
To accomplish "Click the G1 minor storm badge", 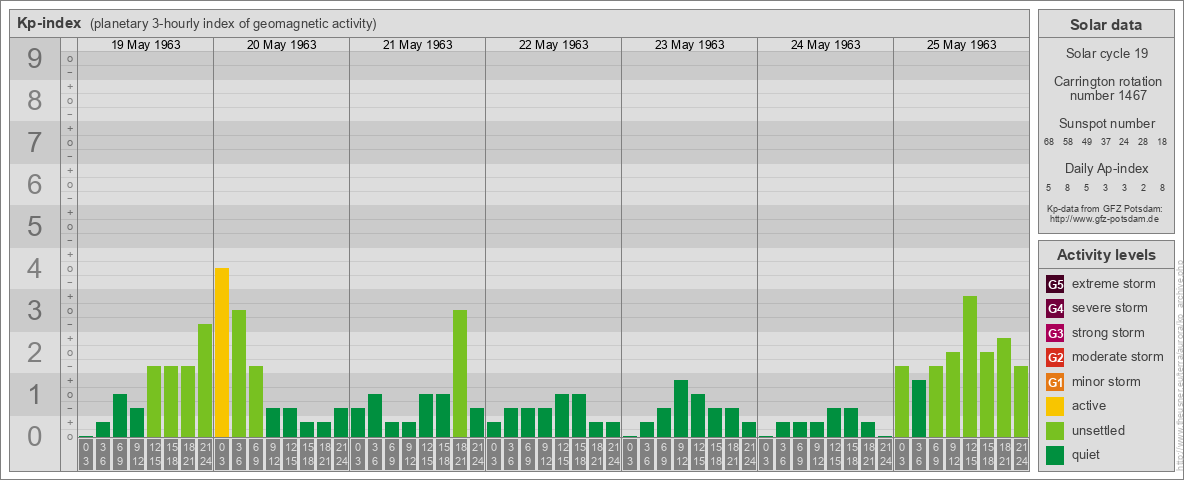I will (1055, 382).
